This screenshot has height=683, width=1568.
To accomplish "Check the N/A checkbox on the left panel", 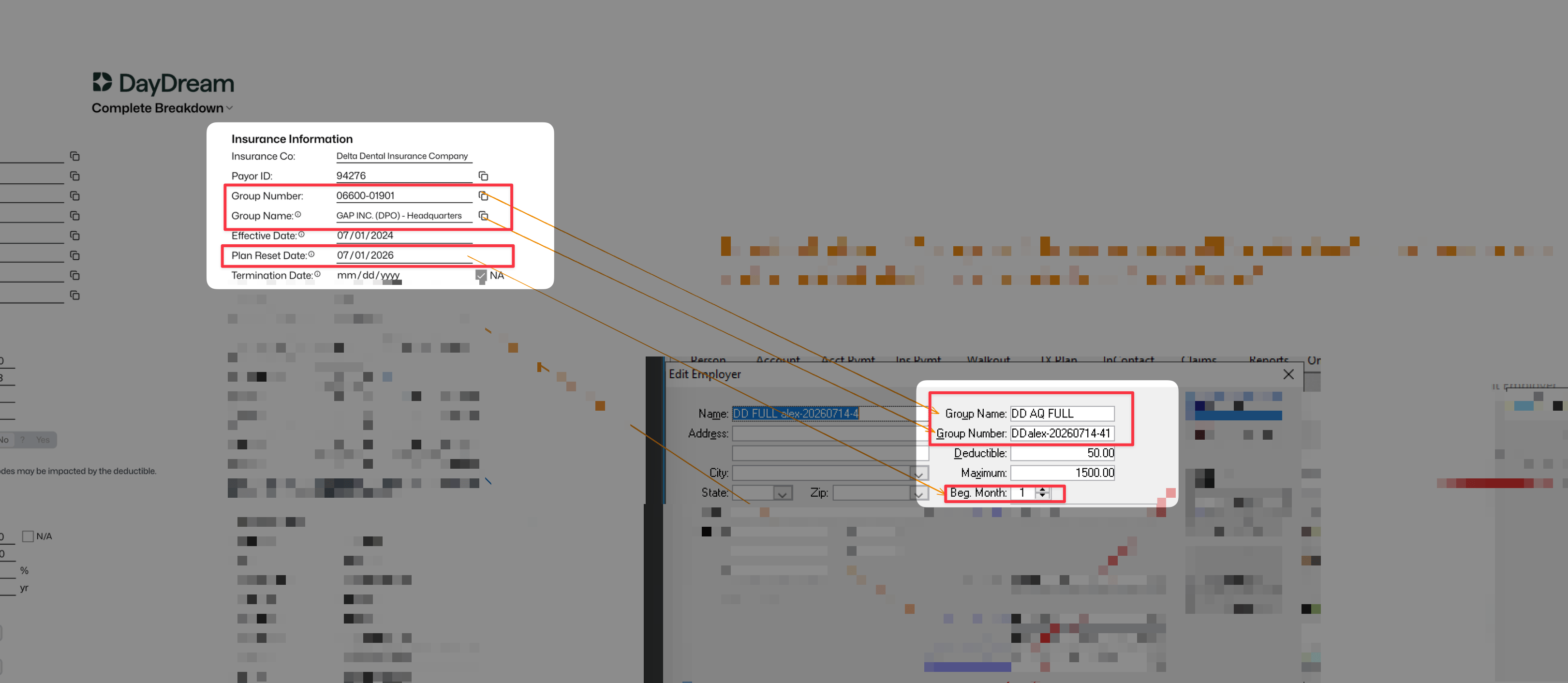I will 28,536.
